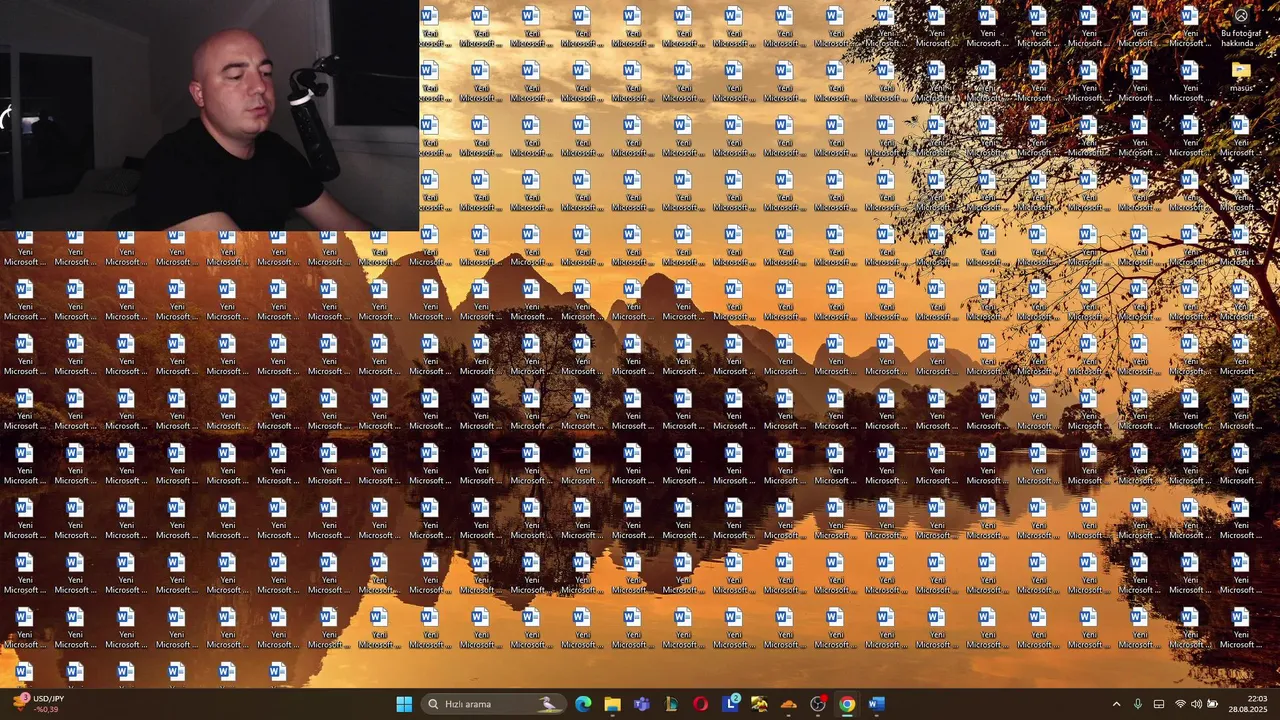This screenshot has width=1280, height=720.
Task: Open the touchpad icon in system tray
Action: [1159, 704]
